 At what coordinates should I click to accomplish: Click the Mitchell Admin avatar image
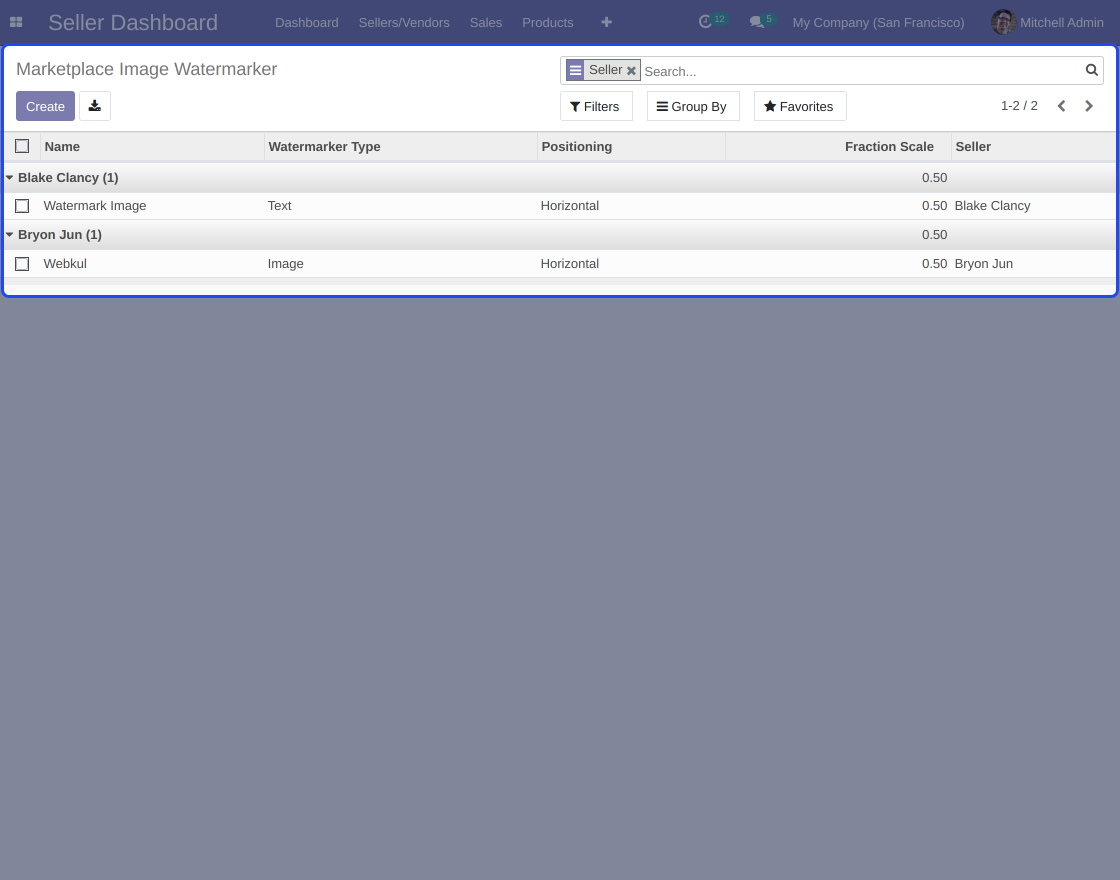coord(1003,22)
